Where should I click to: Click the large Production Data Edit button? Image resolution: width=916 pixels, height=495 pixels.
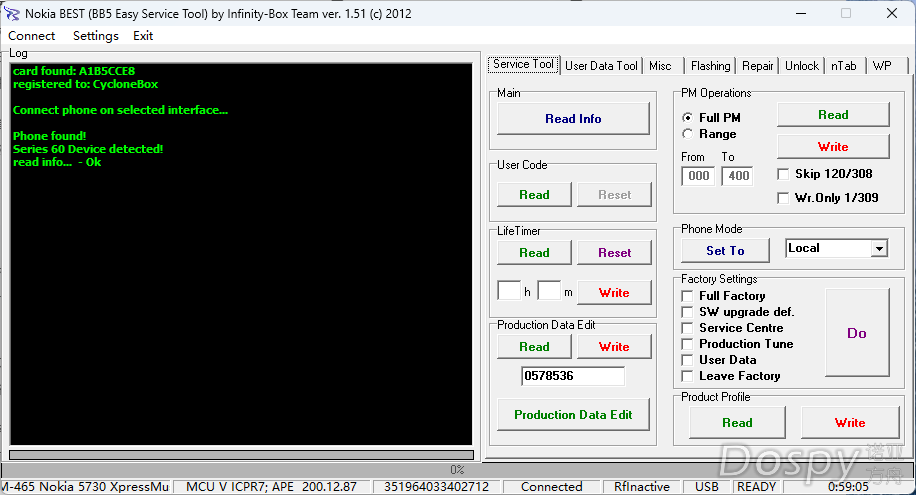(573, 415)
